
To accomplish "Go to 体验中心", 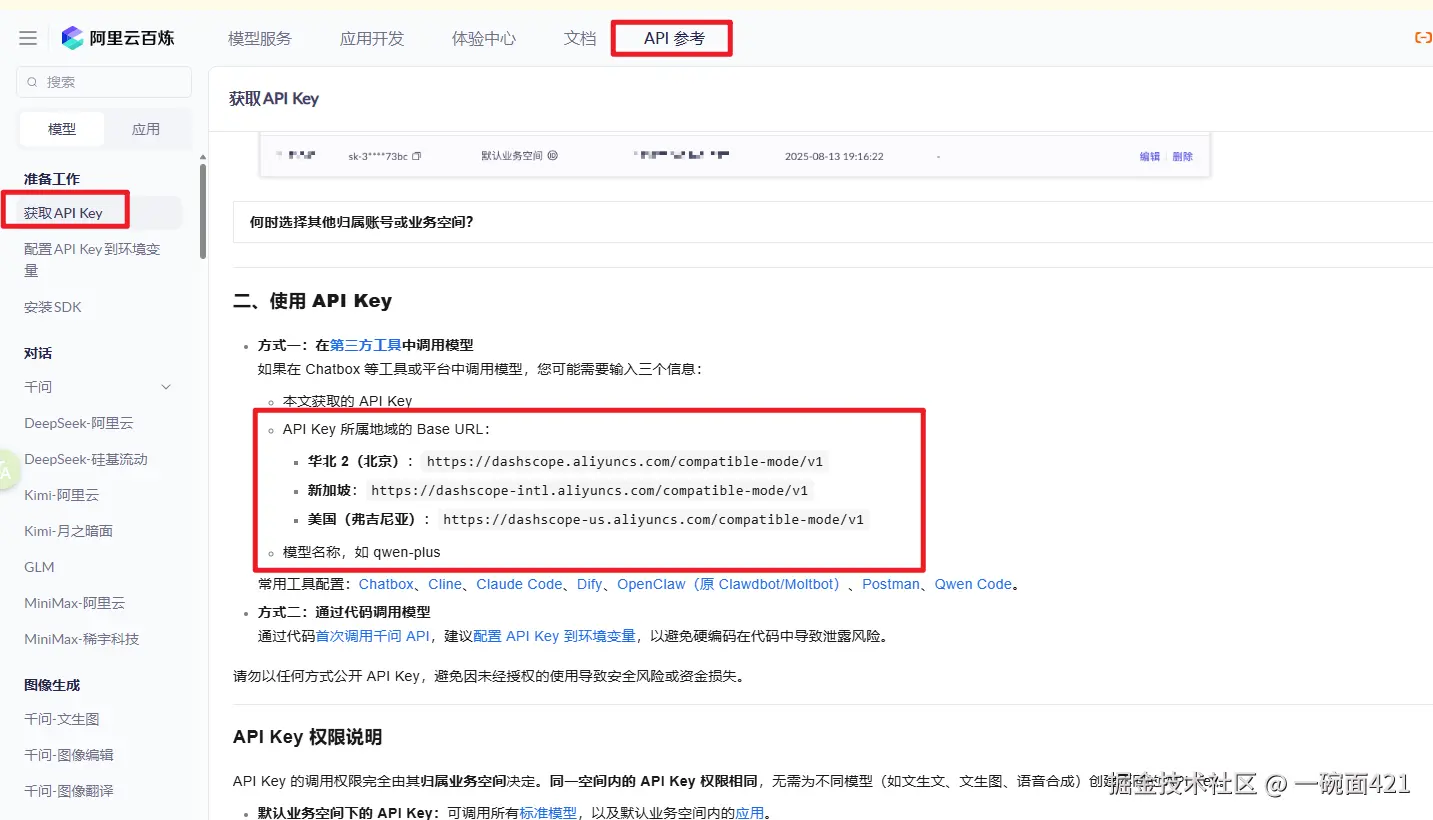I will [484, 38].
